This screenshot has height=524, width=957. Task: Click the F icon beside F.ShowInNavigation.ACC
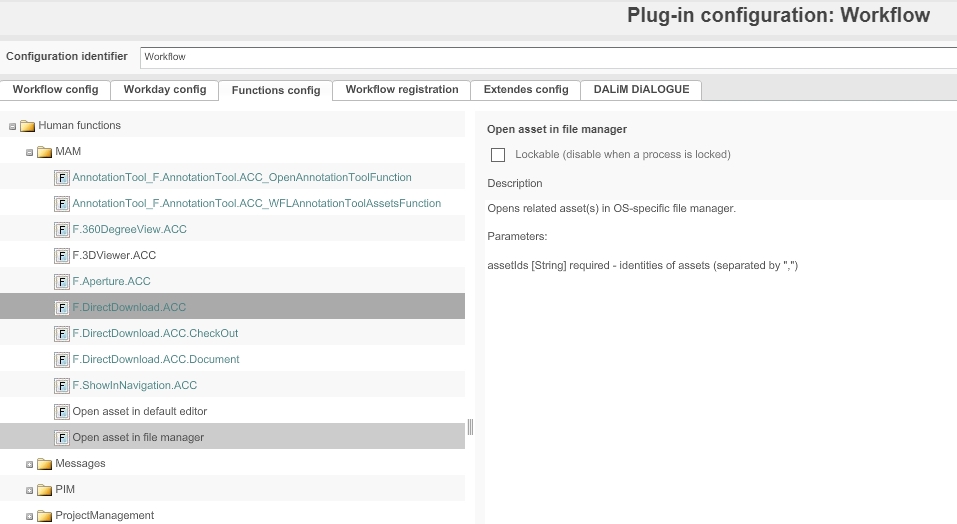62,385
